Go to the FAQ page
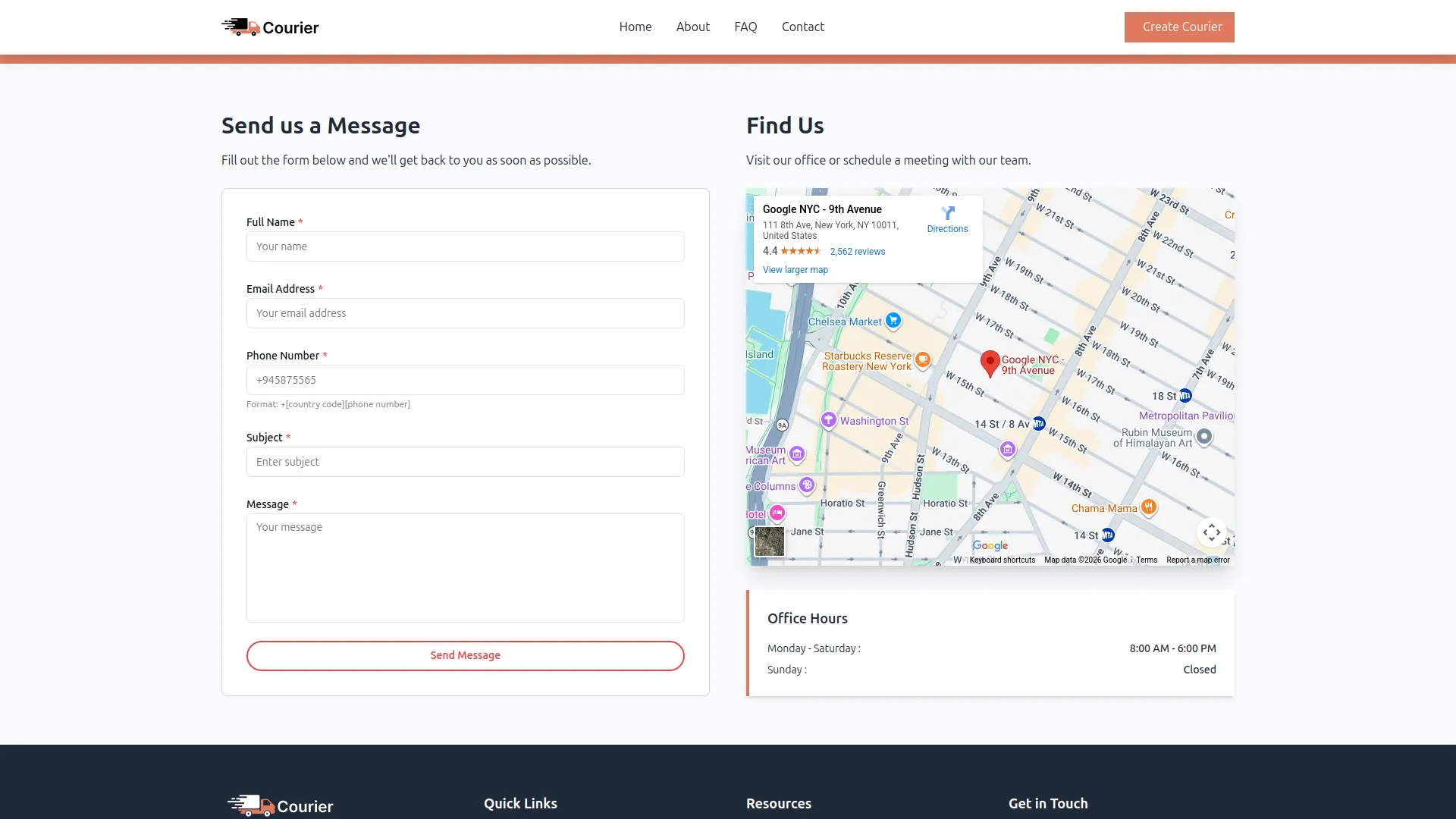This screenshot has width=1456, height=819. (x=745, y=27)
